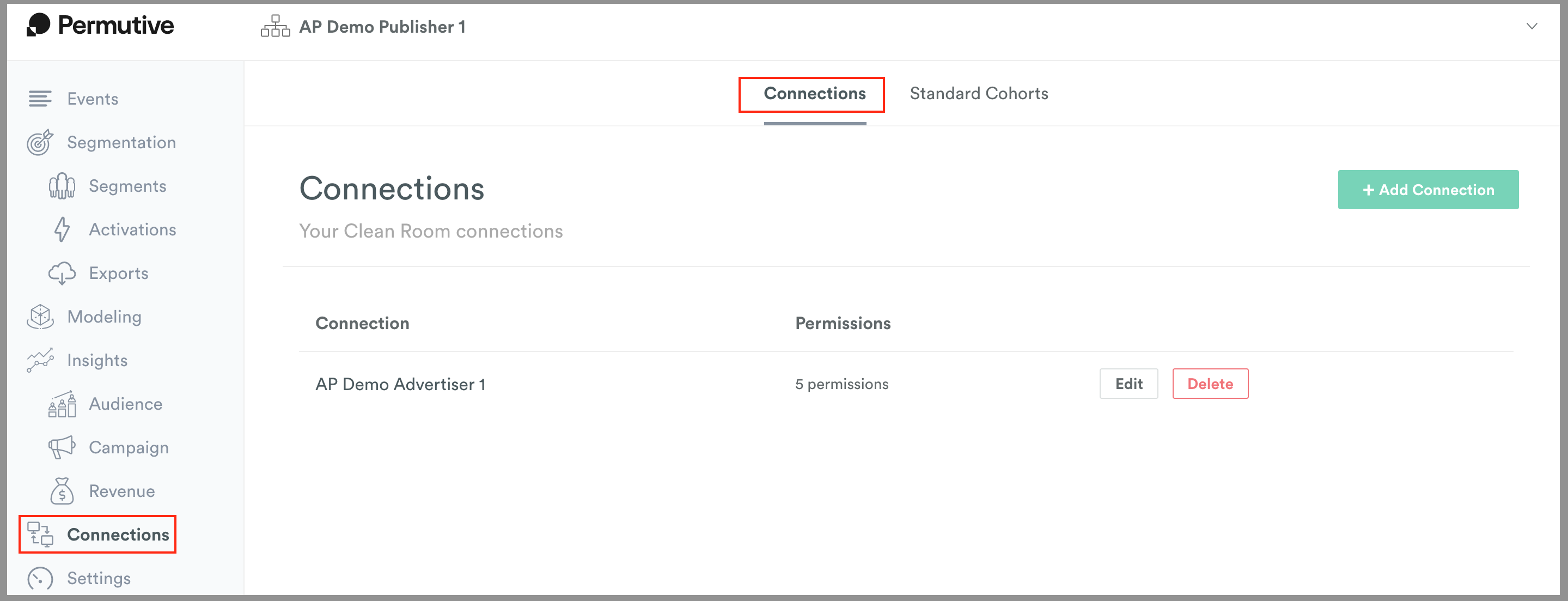Open Segments via the people icon
The image size is (1568, 601).
[x=62, y=186]
